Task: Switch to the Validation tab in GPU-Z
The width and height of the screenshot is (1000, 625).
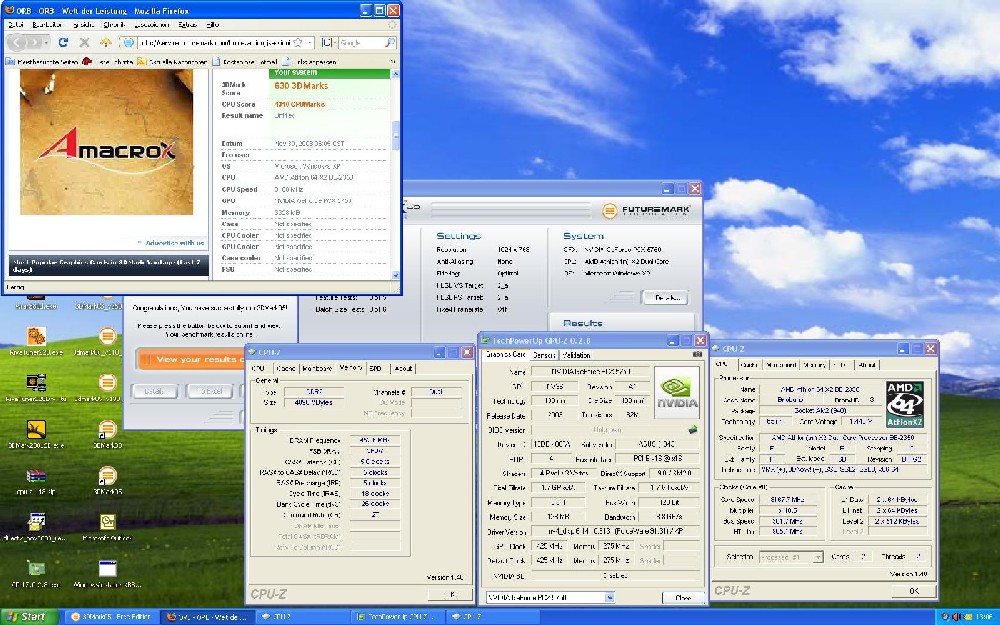Action: pos(577,355)
